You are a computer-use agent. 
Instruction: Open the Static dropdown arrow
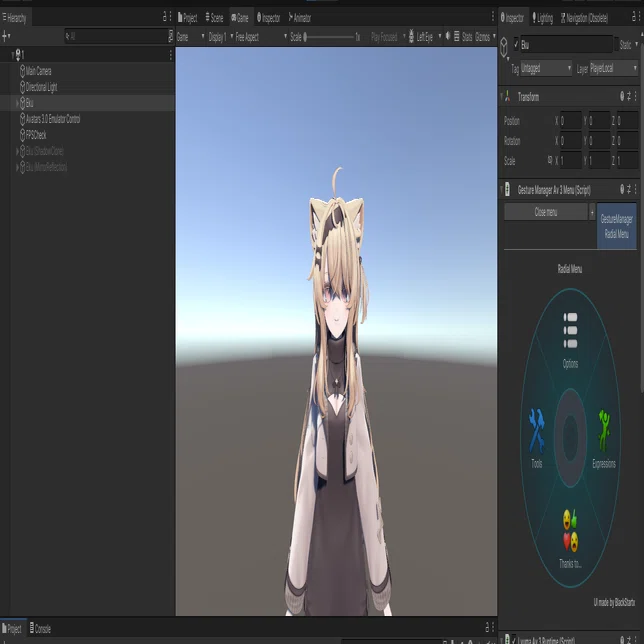point(637,44)
